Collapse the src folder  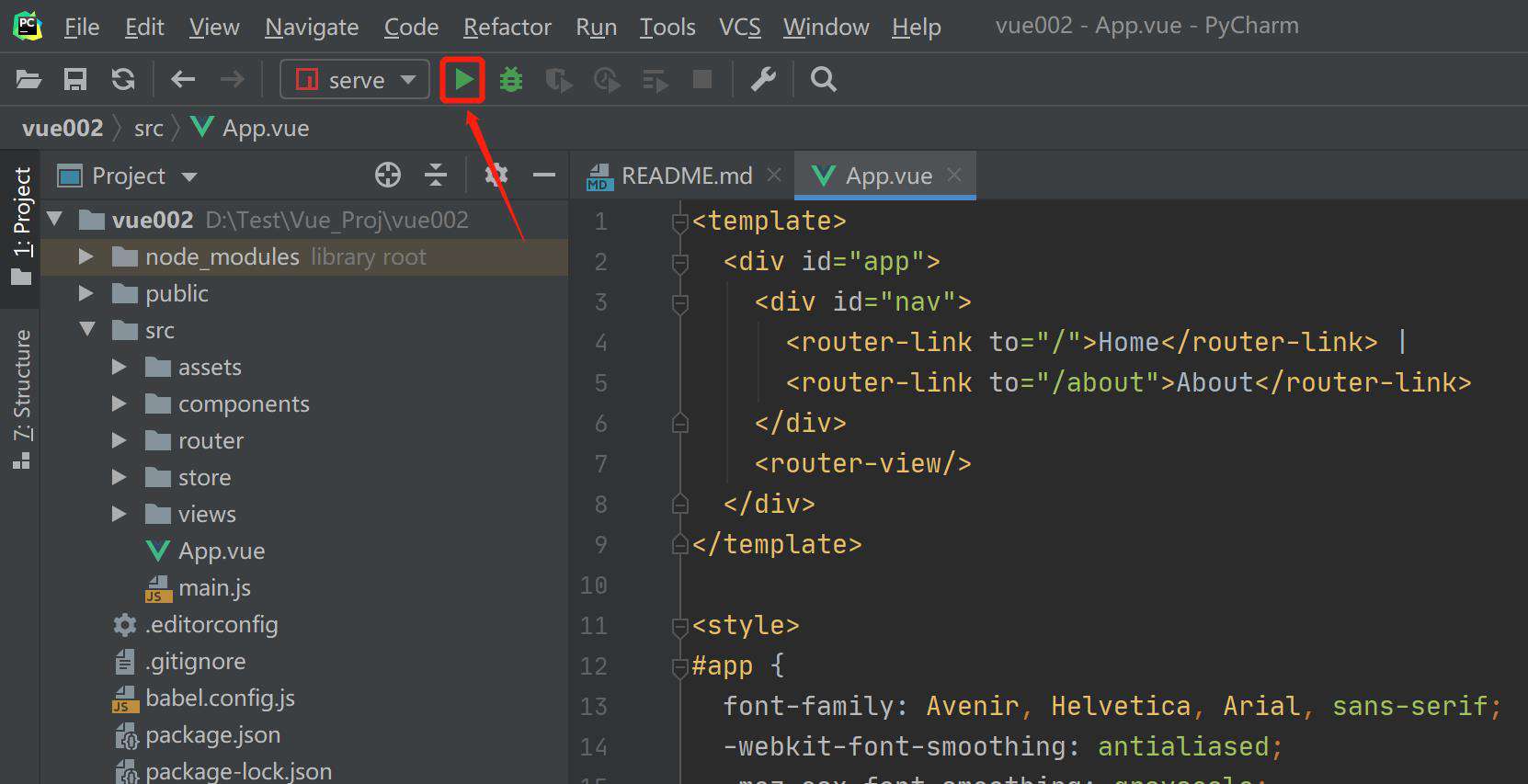[87, 329]
